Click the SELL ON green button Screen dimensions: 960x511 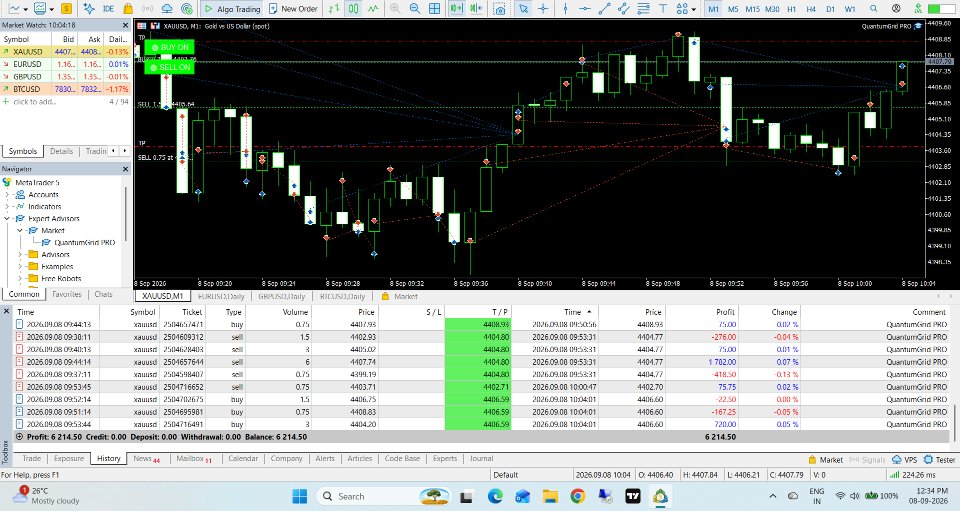[x=170, y=67]
